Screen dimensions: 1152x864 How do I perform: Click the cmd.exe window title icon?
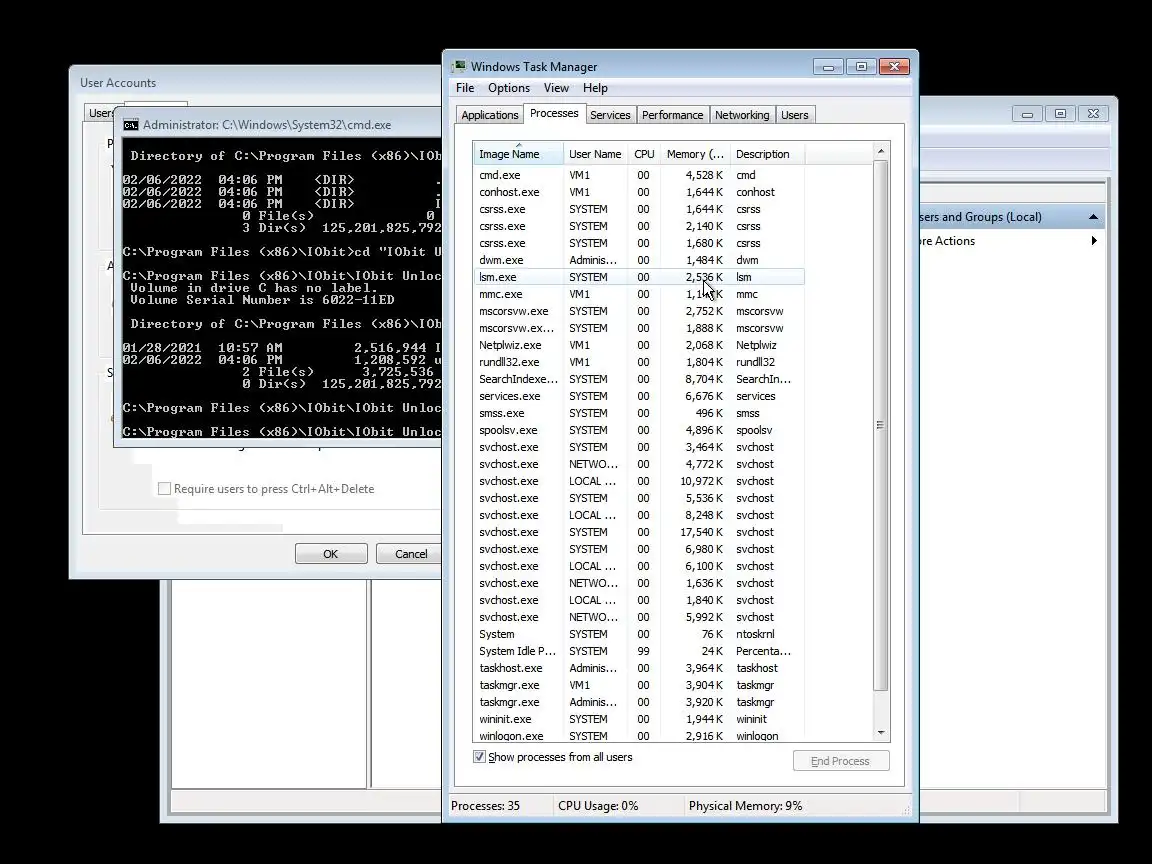pos(131,125)
